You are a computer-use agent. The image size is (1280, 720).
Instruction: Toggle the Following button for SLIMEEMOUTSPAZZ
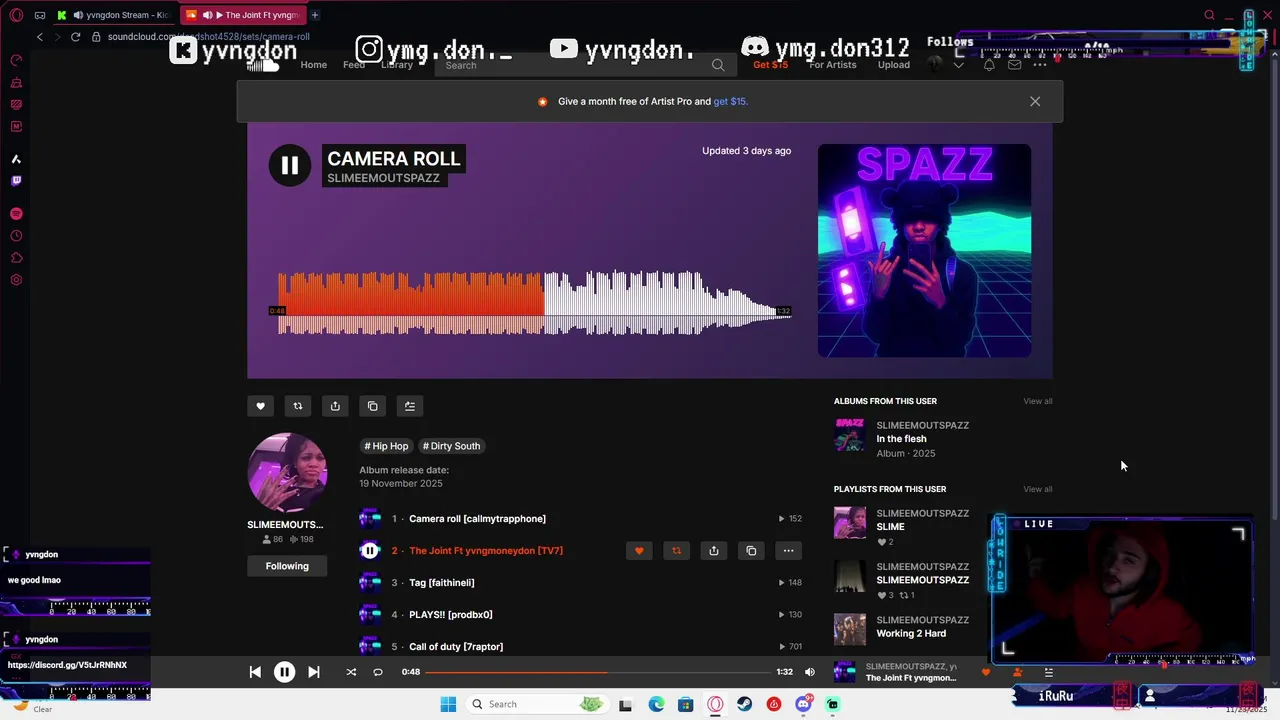click(287, 566)
